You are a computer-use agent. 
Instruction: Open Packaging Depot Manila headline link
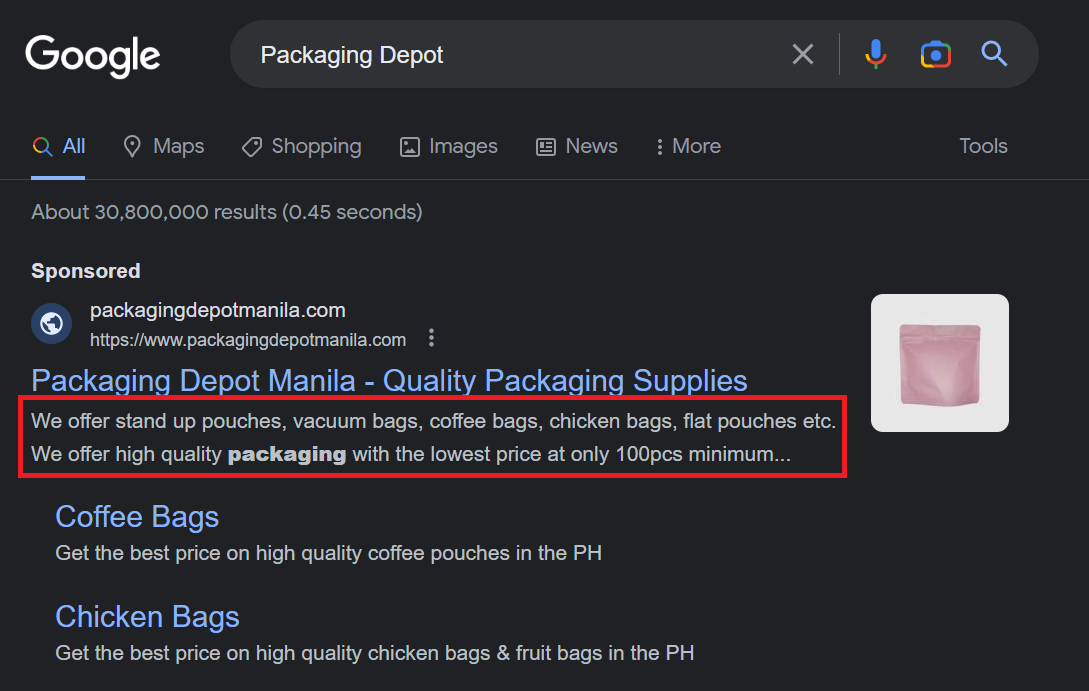point(389,381)
